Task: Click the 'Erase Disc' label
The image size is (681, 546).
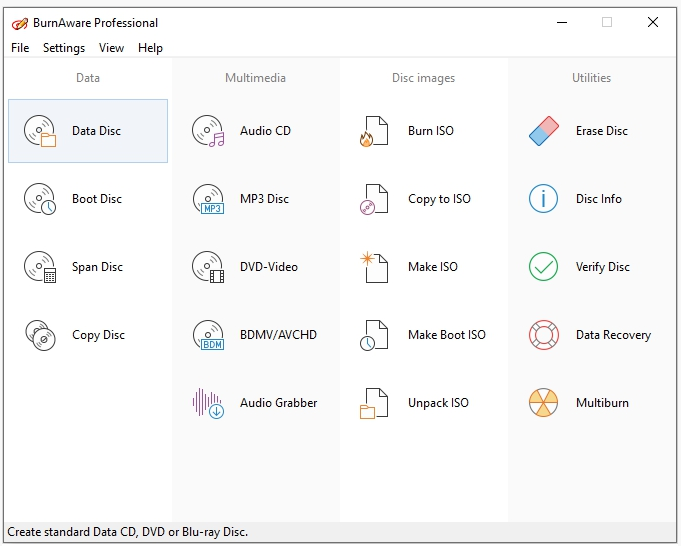Action: 602,131
